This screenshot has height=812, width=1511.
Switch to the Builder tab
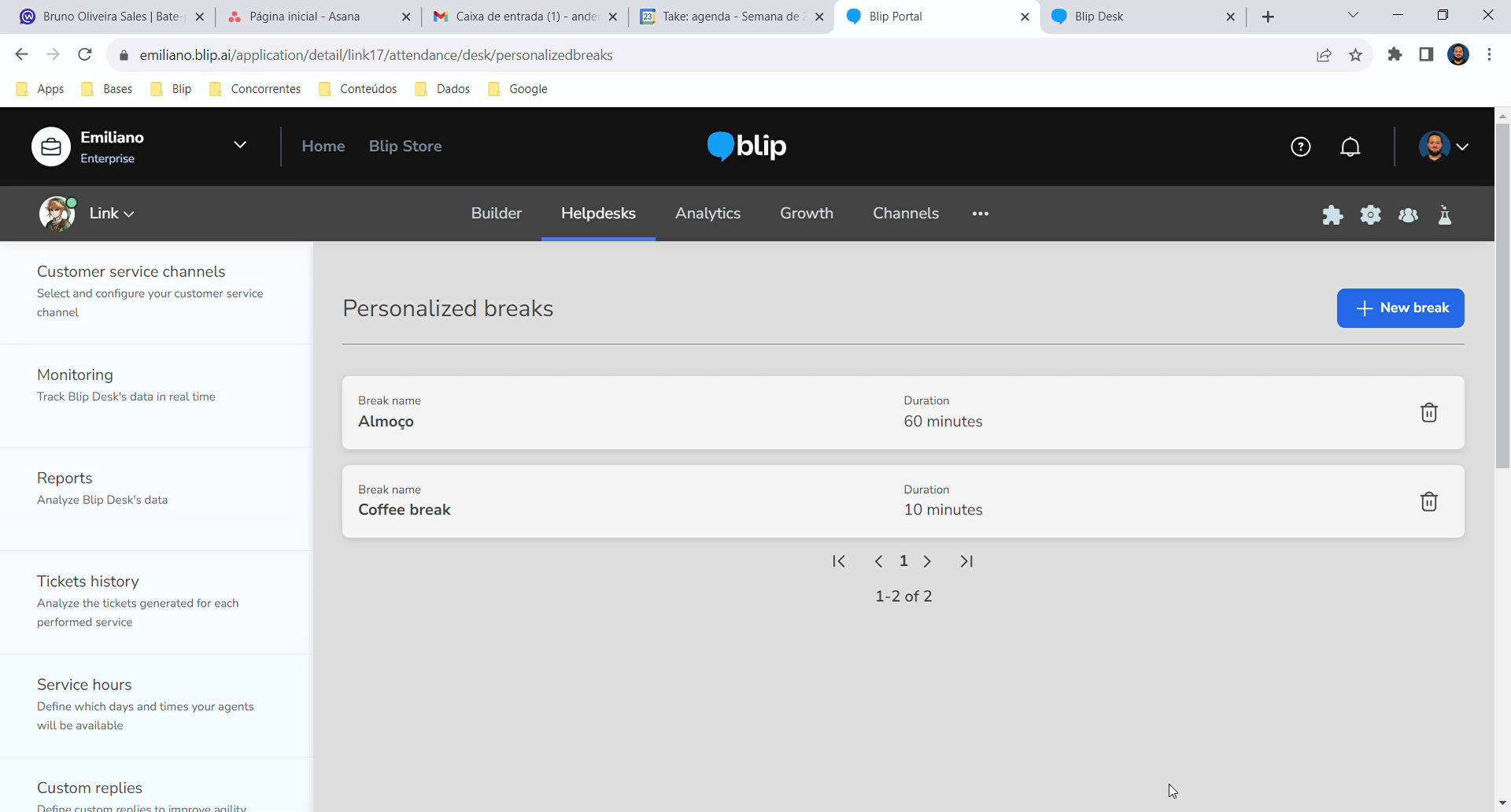(496, 213)
